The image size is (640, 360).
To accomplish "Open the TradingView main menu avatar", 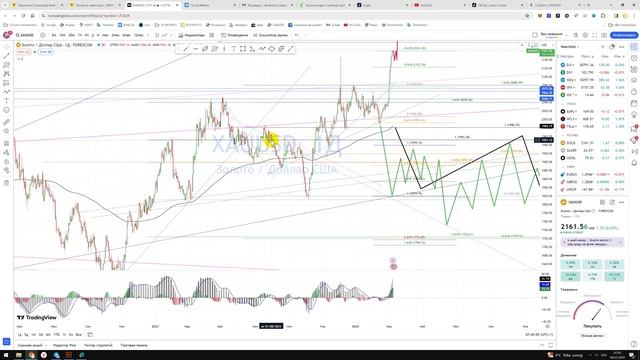I will pyautogui.click(x=7, y=35).
